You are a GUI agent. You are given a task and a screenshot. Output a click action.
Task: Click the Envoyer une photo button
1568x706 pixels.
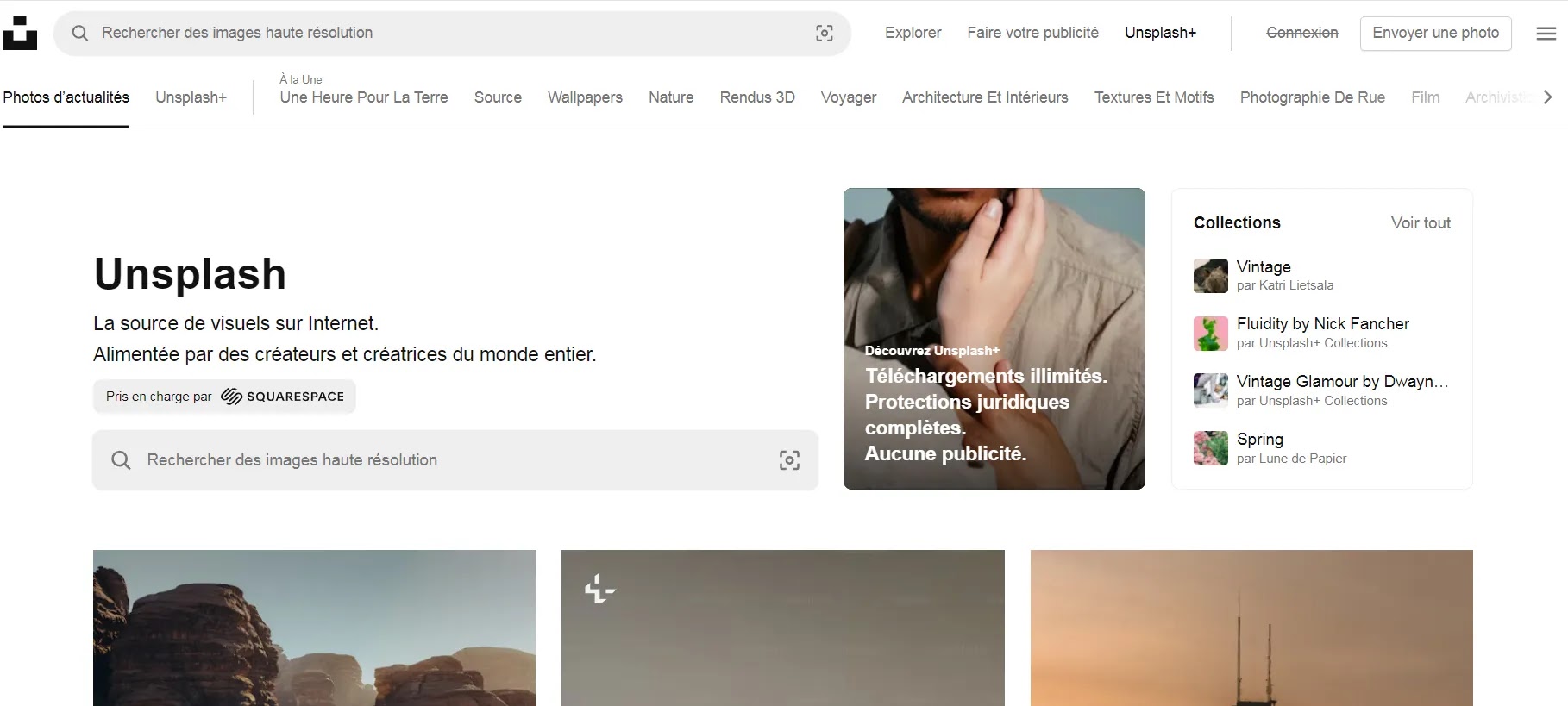click(1436, 33)
